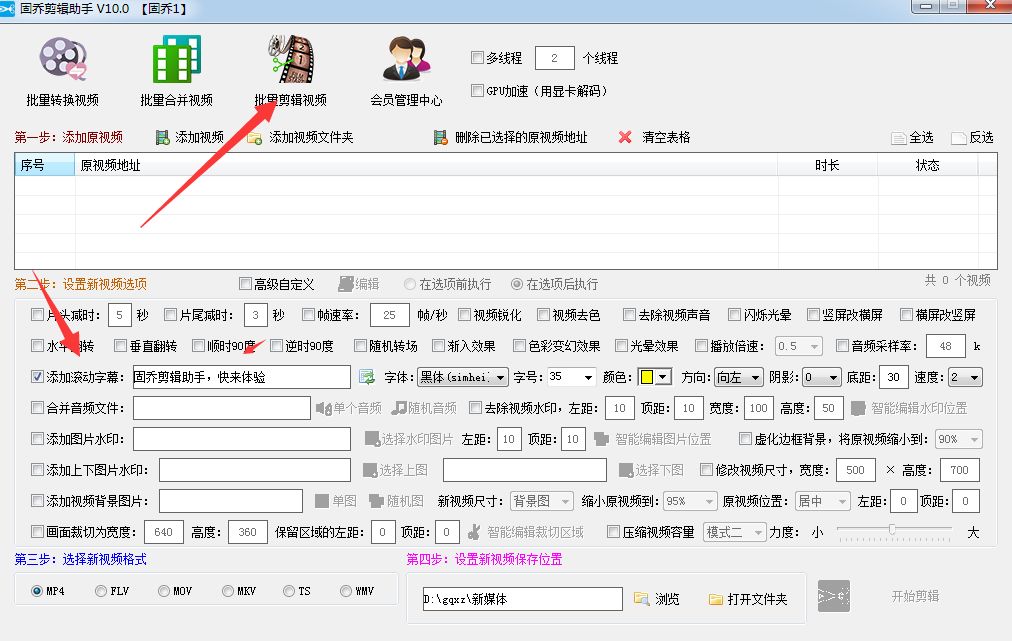This screenshot has width=1012, height=641.
Task: Toggle 高级自定义 checkbox
Action: point(245,283)
